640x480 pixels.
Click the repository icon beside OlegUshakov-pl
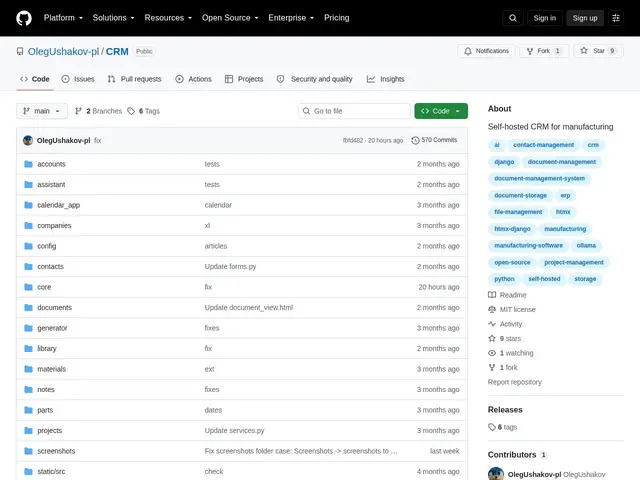(x=20, y=51)
